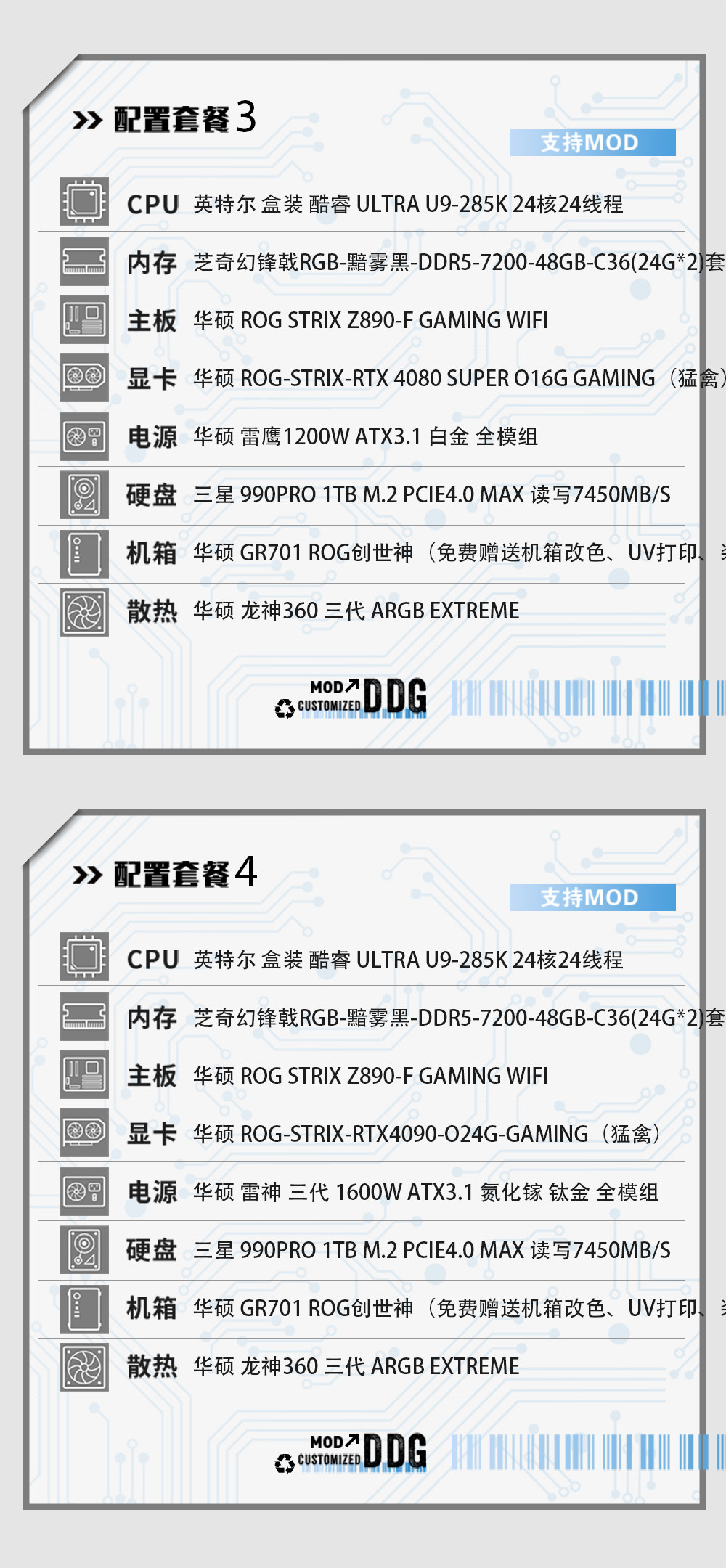The image size is (726, 1568).
Task: Click the GR701 ROG创世神 case text in package 4
Action: [460, 1308]
